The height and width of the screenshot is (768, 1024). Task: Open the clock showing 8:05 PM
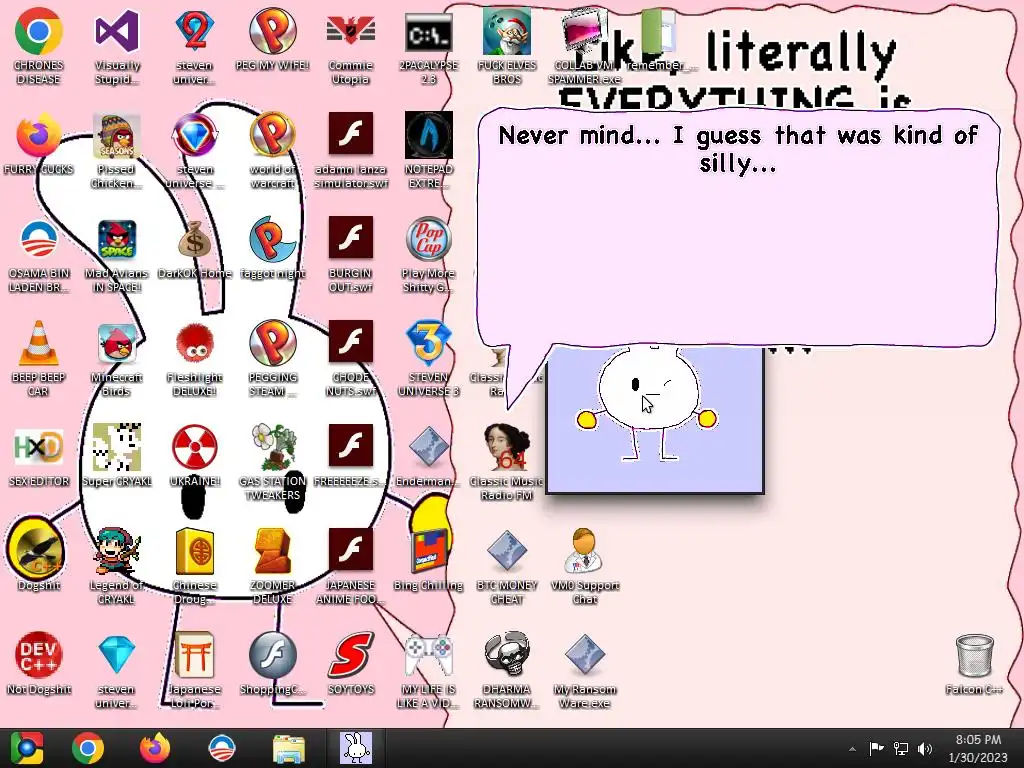coord(978,748)
